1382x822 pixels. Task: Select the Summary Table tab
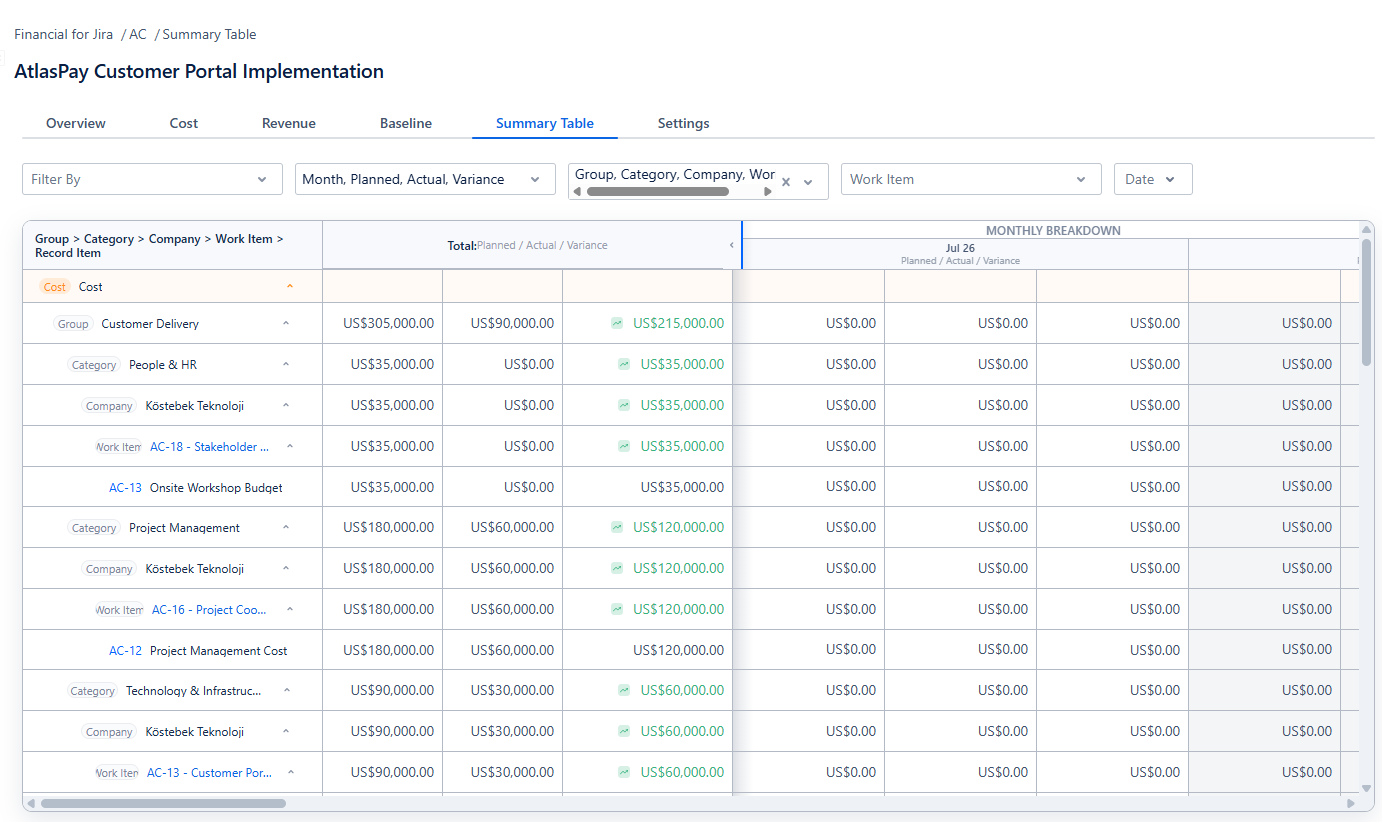pyautogui.click(x=545, y=123)
